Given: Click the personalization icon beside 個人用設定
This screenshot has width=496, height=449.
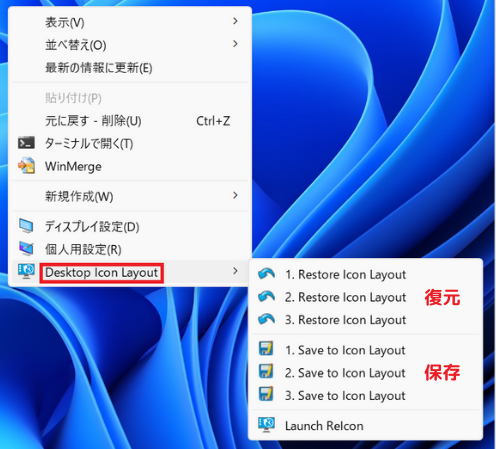Looking at the screenshot, I should coord(26,249).
